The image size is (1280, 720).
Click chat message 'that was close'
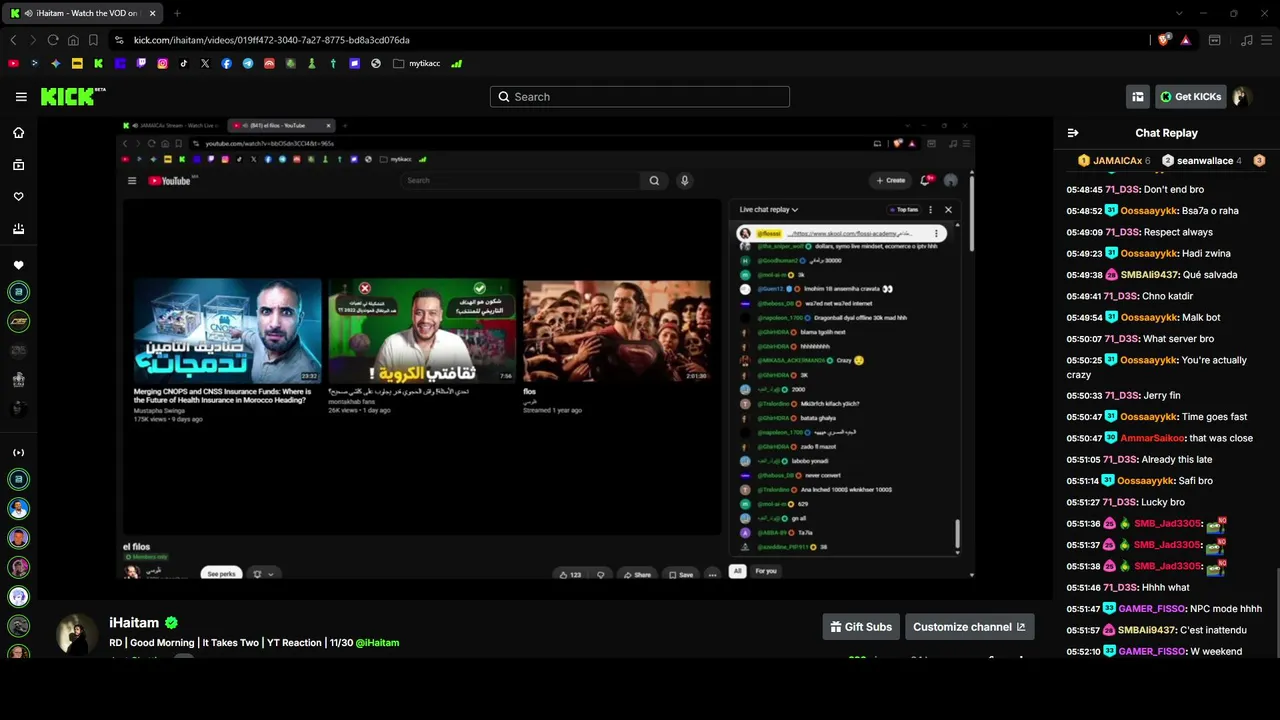[x=1221, y=438]
